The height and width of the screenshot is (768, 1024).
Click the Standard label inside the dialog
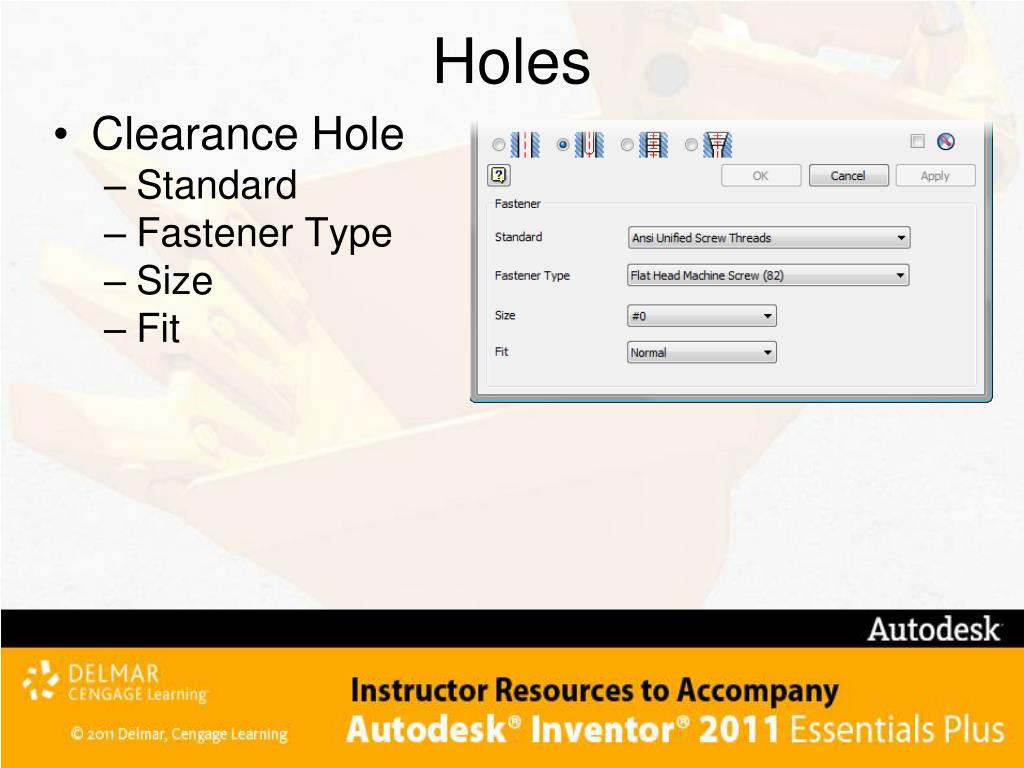click(519, 237)
